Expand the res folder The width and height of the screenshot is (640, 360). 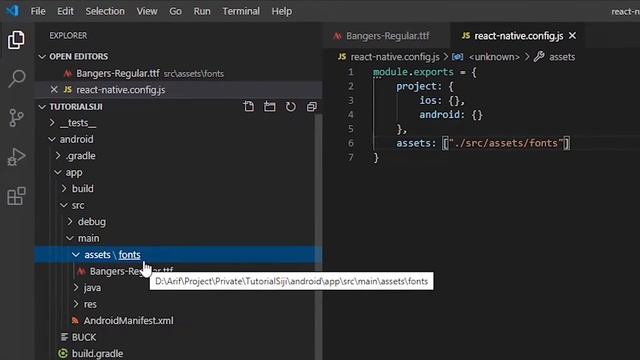point(76,304)
